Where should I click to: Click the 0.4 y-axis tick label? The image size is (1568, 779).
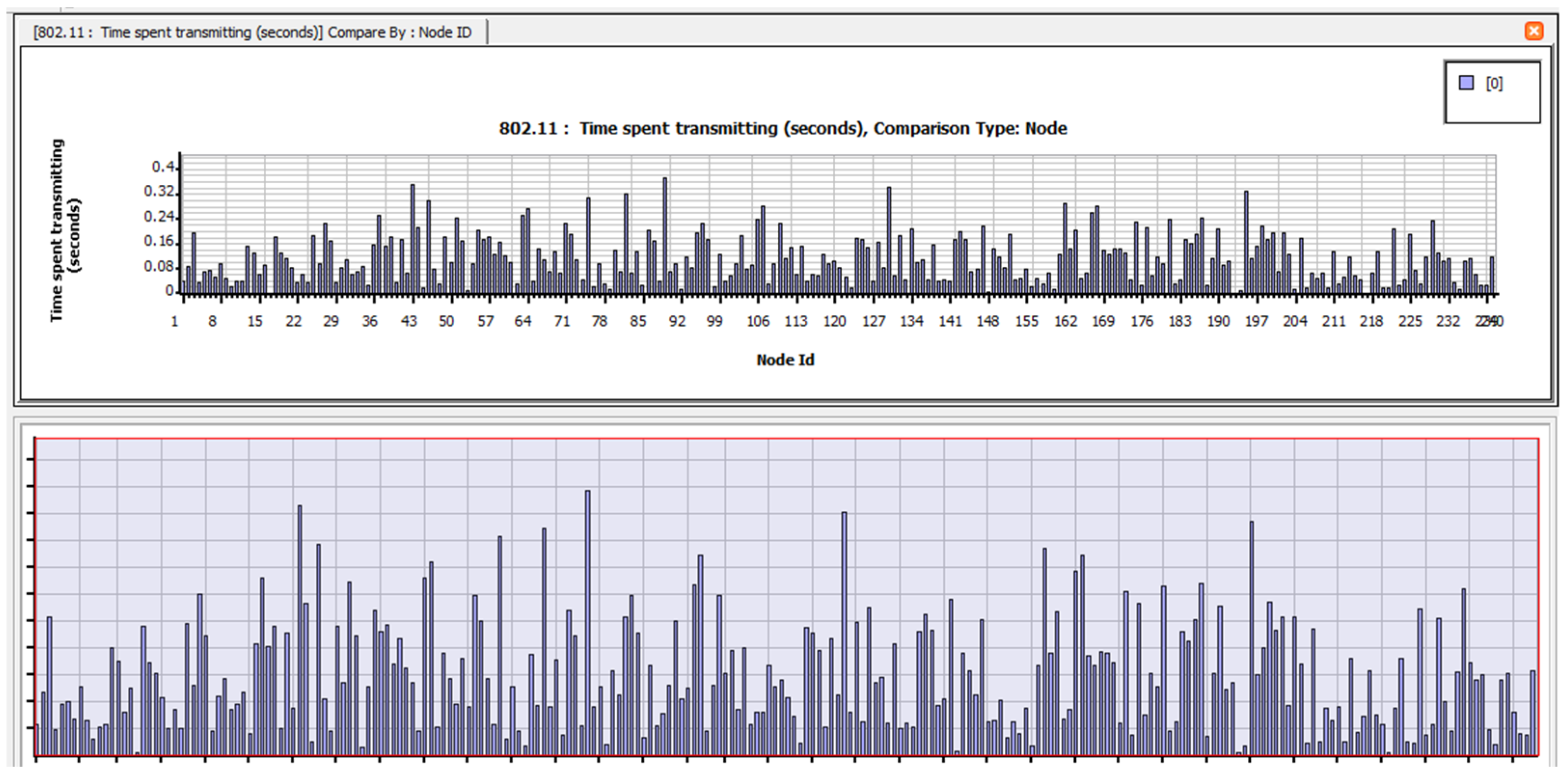click(x=162, y=167)
